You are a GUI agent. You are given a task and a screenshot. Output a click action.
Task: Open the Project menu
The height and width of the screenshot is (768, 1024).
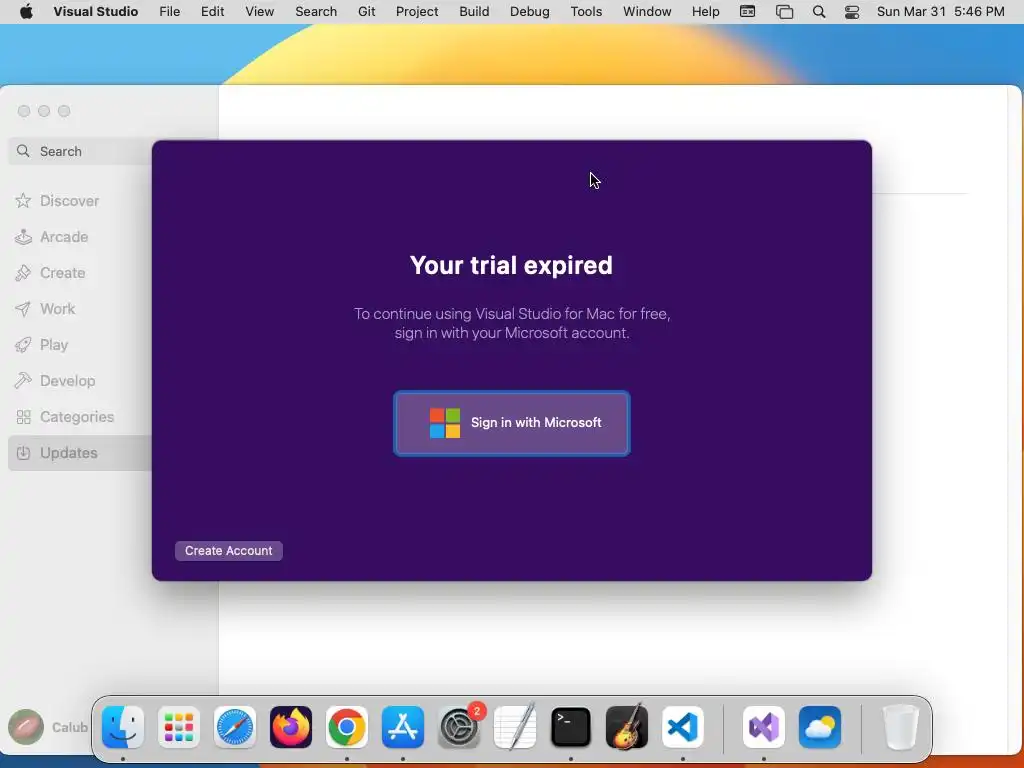(417, 12)
